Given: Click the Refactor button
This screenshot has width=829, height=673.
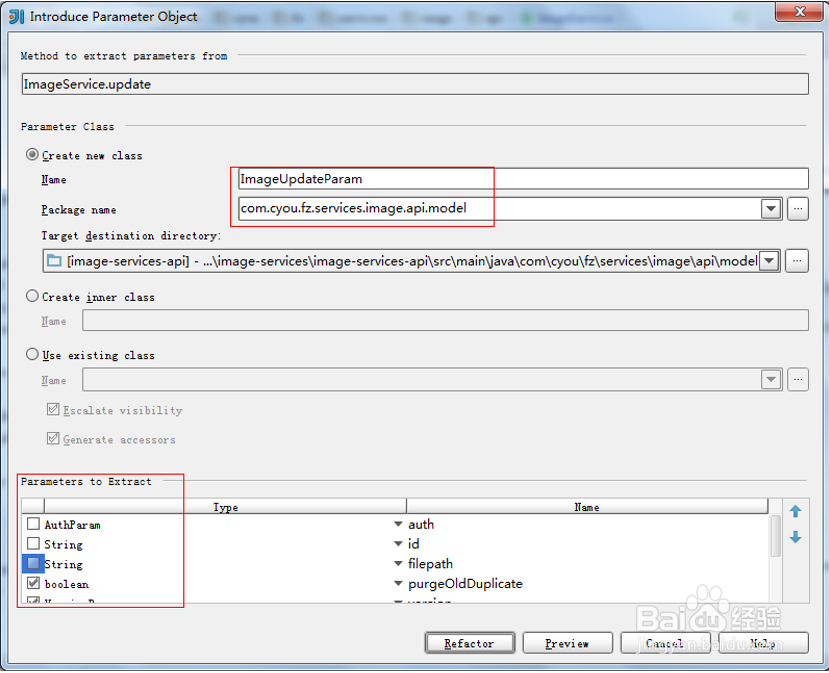Looking at the screenshot, I should (469, 643).
